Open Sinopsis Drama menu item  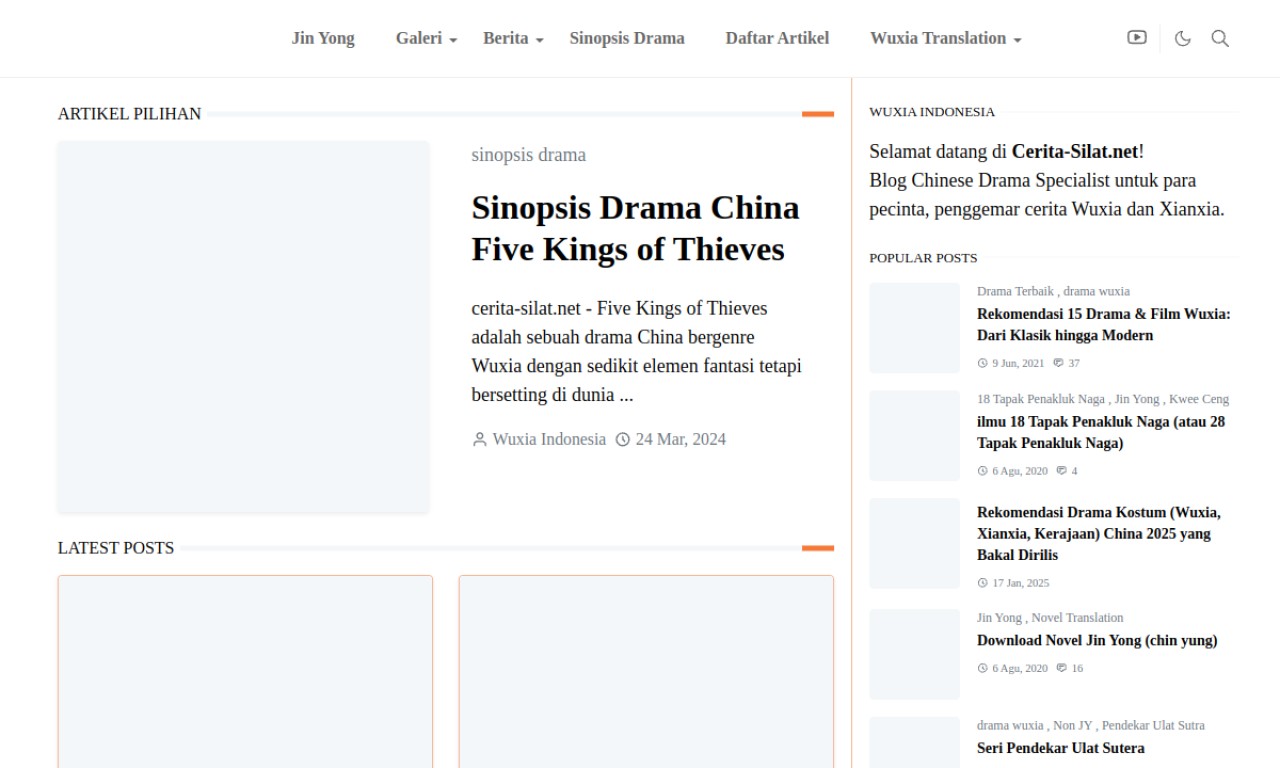pyautogui.click(x=627, y=38)
